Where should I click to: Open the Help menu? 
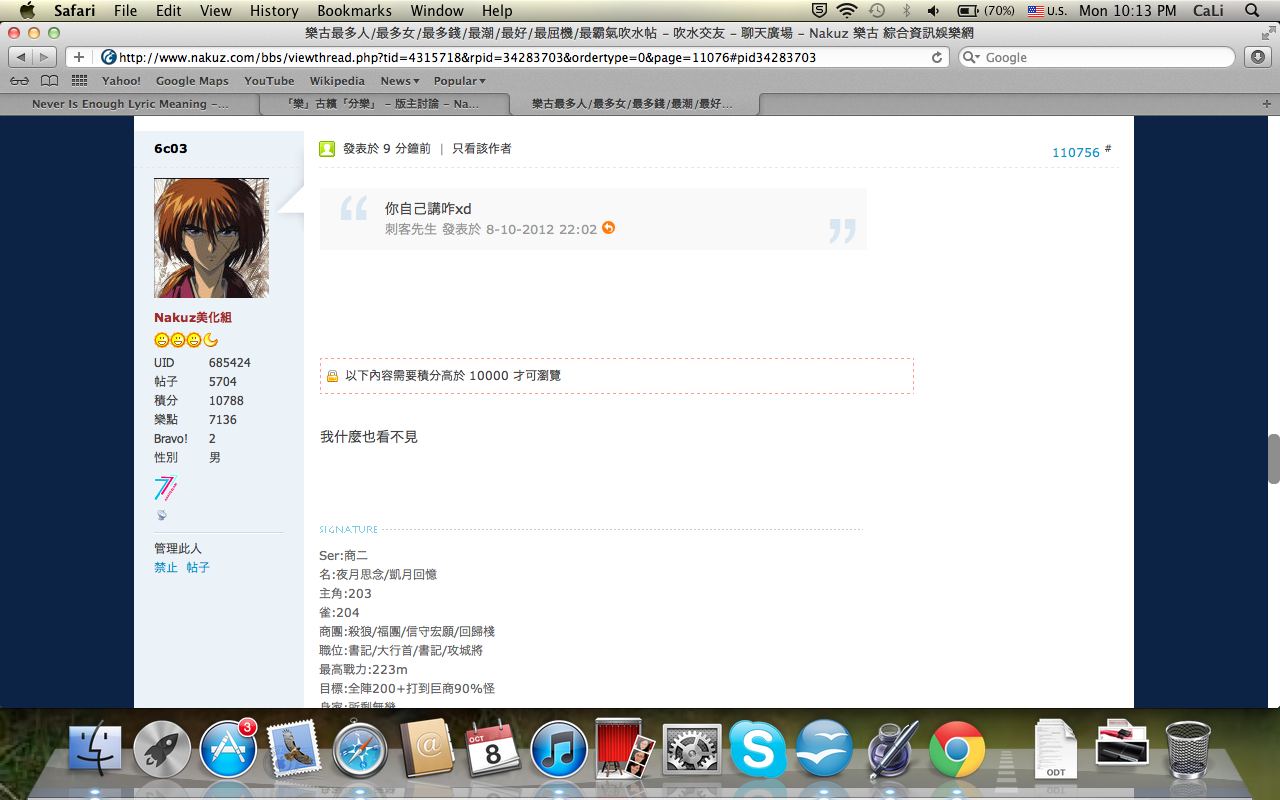click(497, 11)
